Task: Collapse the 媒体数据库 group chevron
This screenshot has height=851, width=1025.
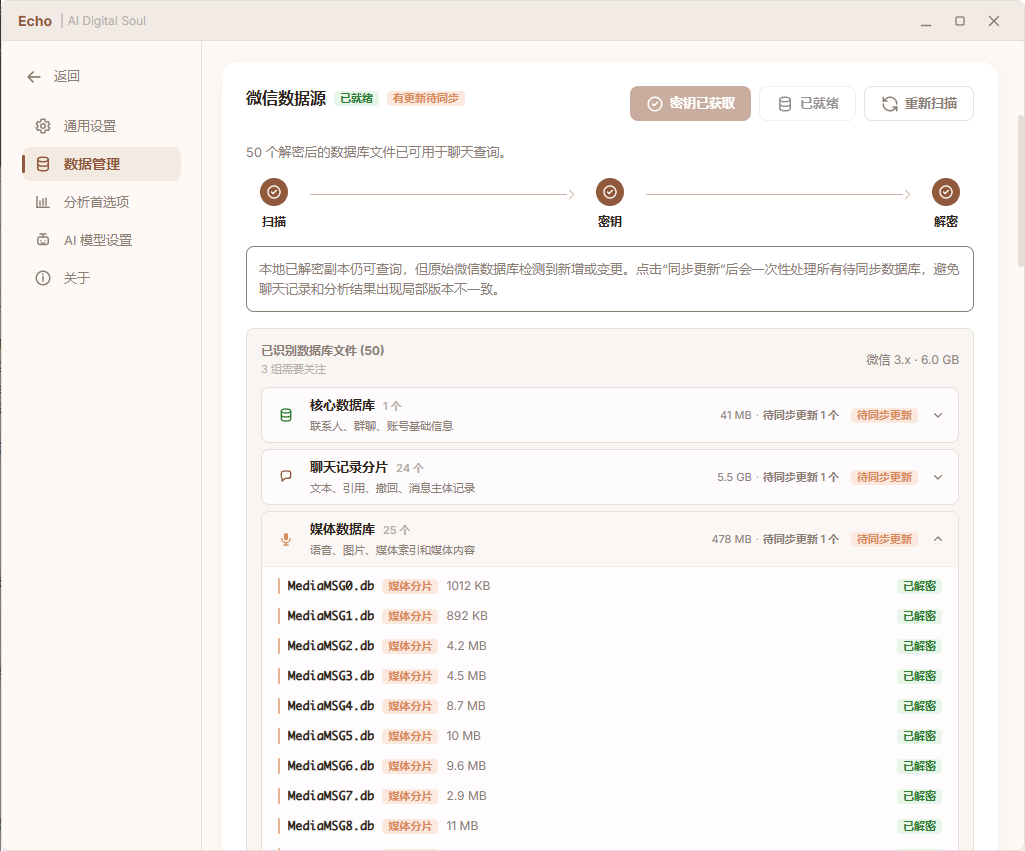Action: point(938,539)
